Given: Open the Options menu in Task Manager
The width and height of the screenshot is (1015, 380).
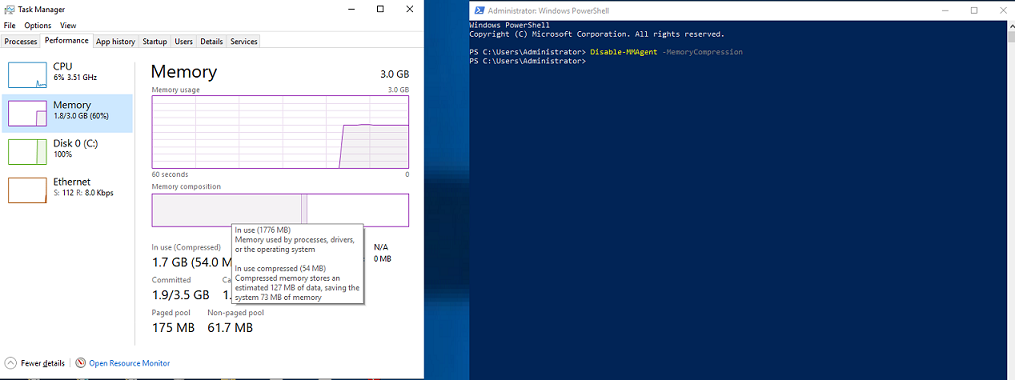Looking at the screenshot, I should pos(38,25).
